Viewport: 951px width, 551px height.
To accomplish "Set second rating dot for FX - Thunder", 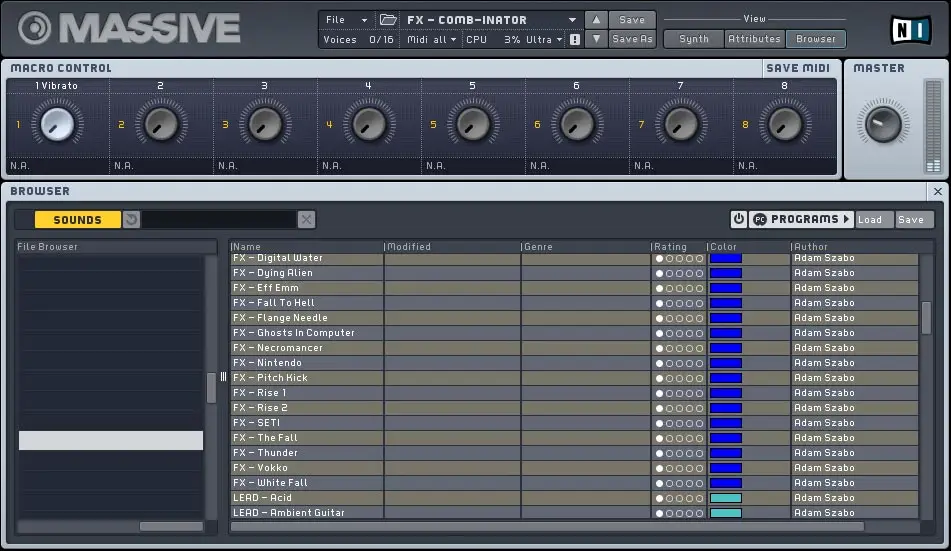I will [670, 453].
